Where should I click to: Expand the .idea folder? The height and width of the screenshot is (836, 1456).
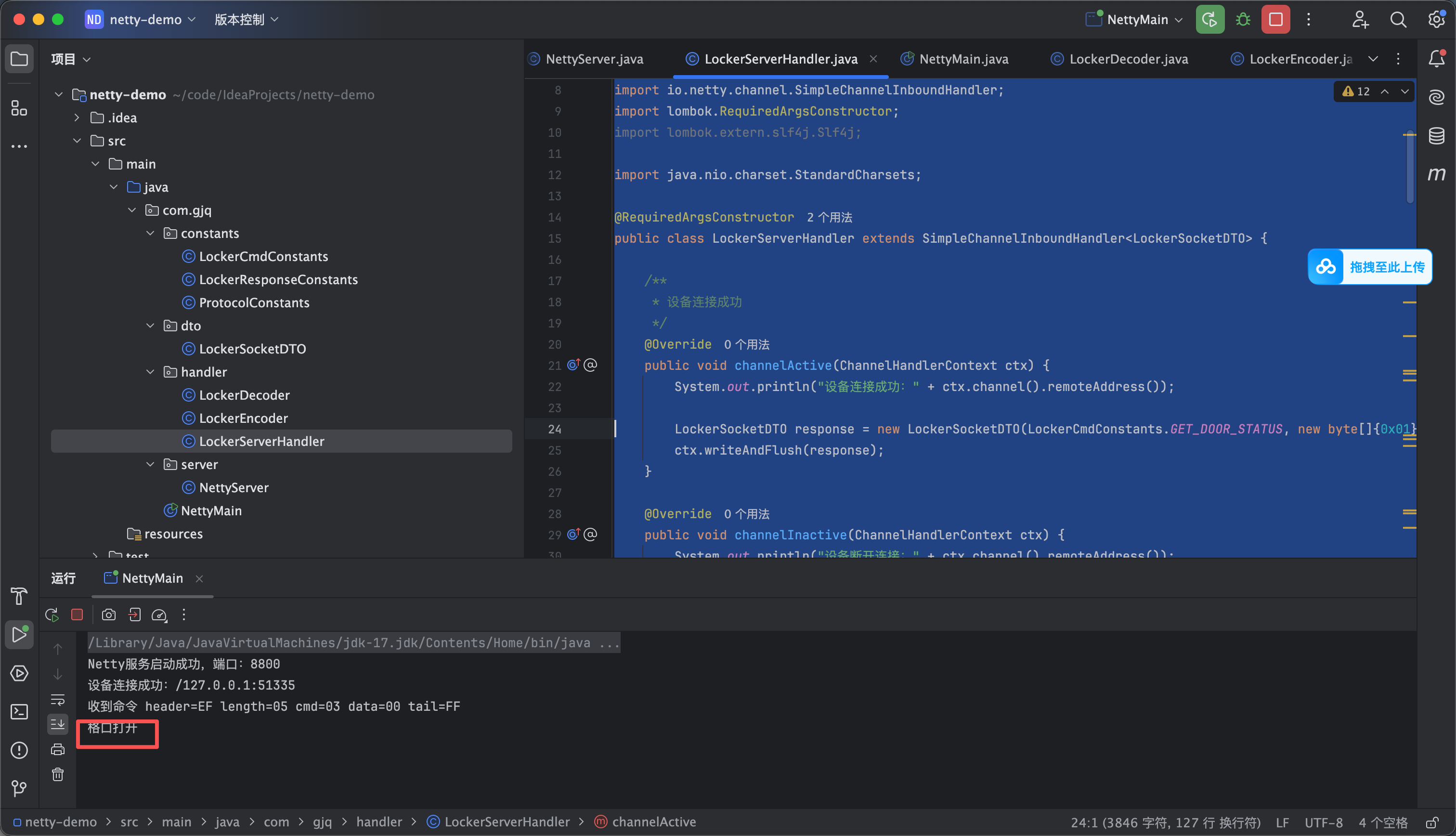(77, 118)
